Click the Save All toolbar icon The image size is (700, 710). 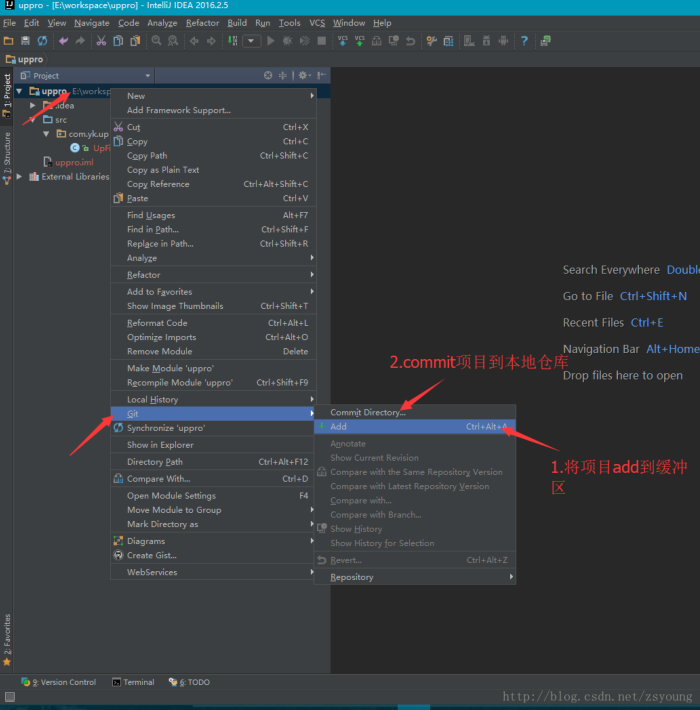25,41
